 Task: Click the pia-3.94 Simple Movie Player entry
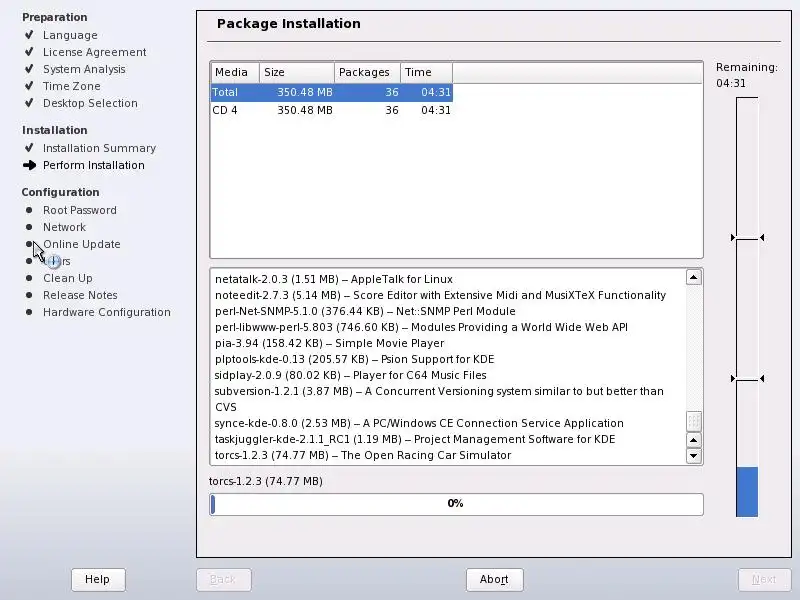coord(330,343)
